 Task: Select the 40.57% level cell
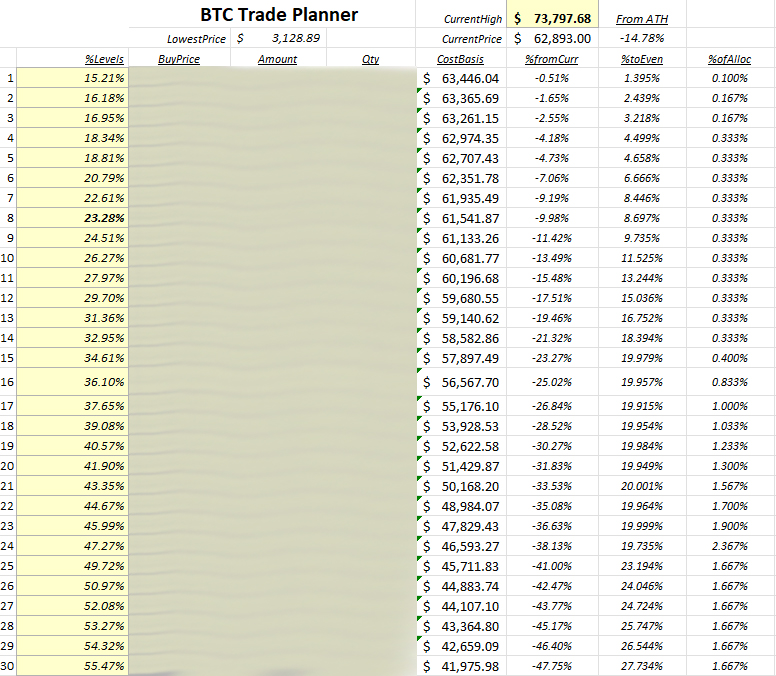(x=73, y=446)
